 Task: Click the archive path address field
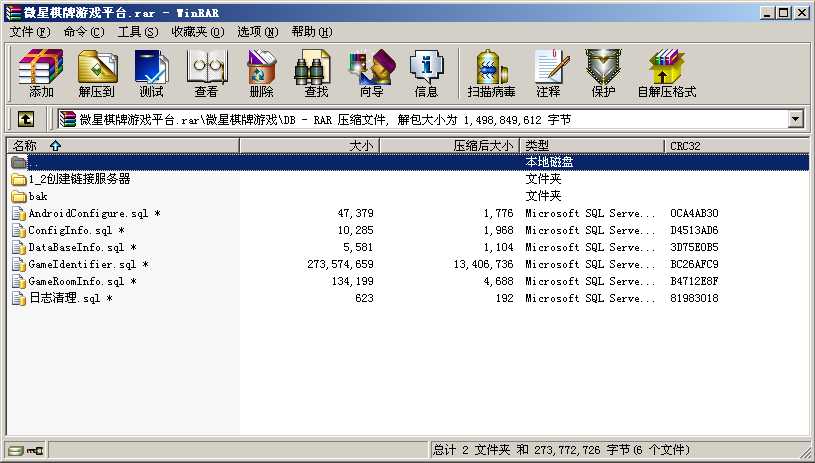click(423, 120)
